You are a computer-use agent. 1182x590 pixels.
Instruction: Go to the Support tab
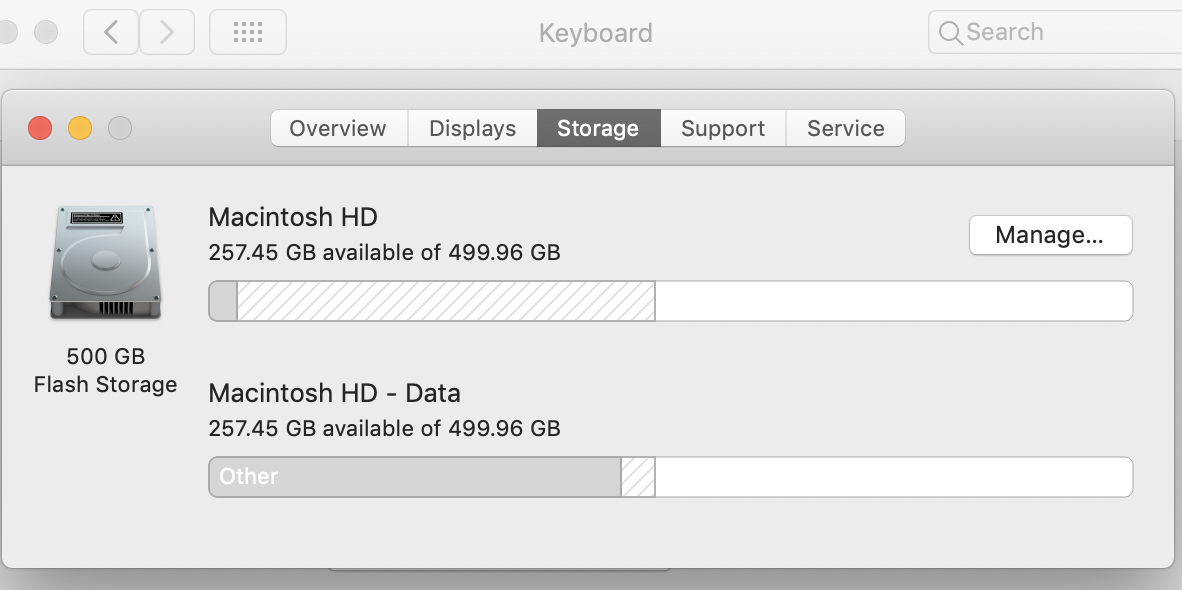coord(723,128)
